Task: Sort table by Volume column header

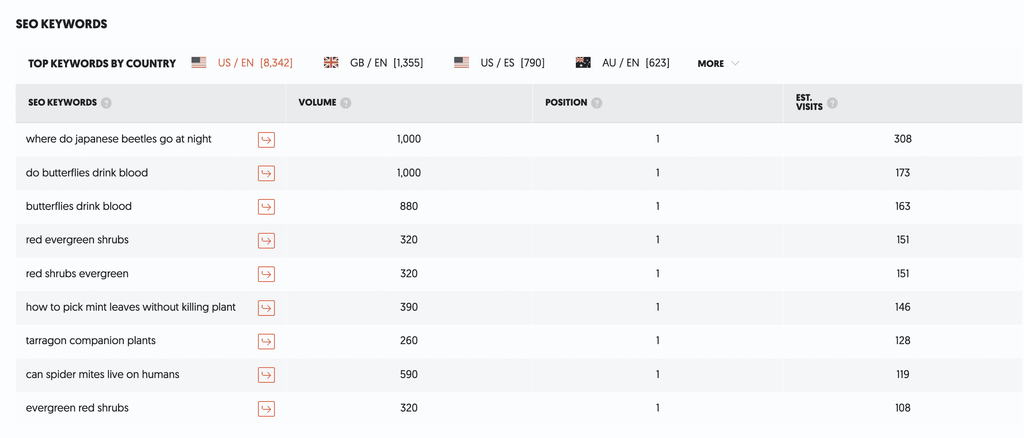Action: [317, 102]
